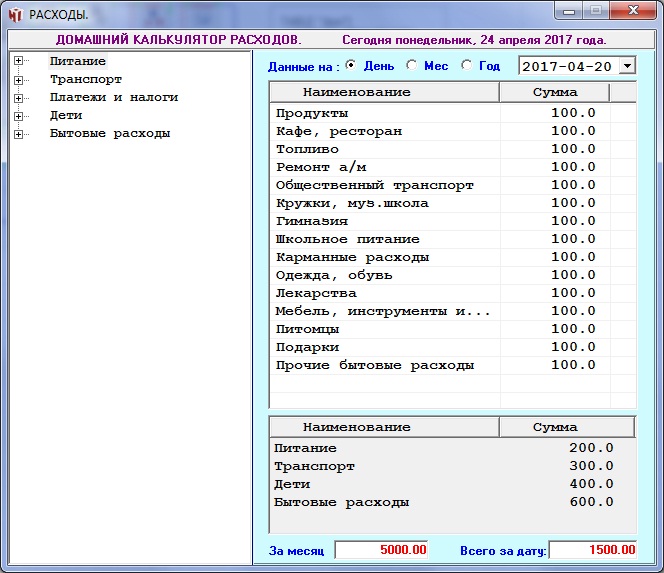Select Транспорт in the category tree

(86, 79)
